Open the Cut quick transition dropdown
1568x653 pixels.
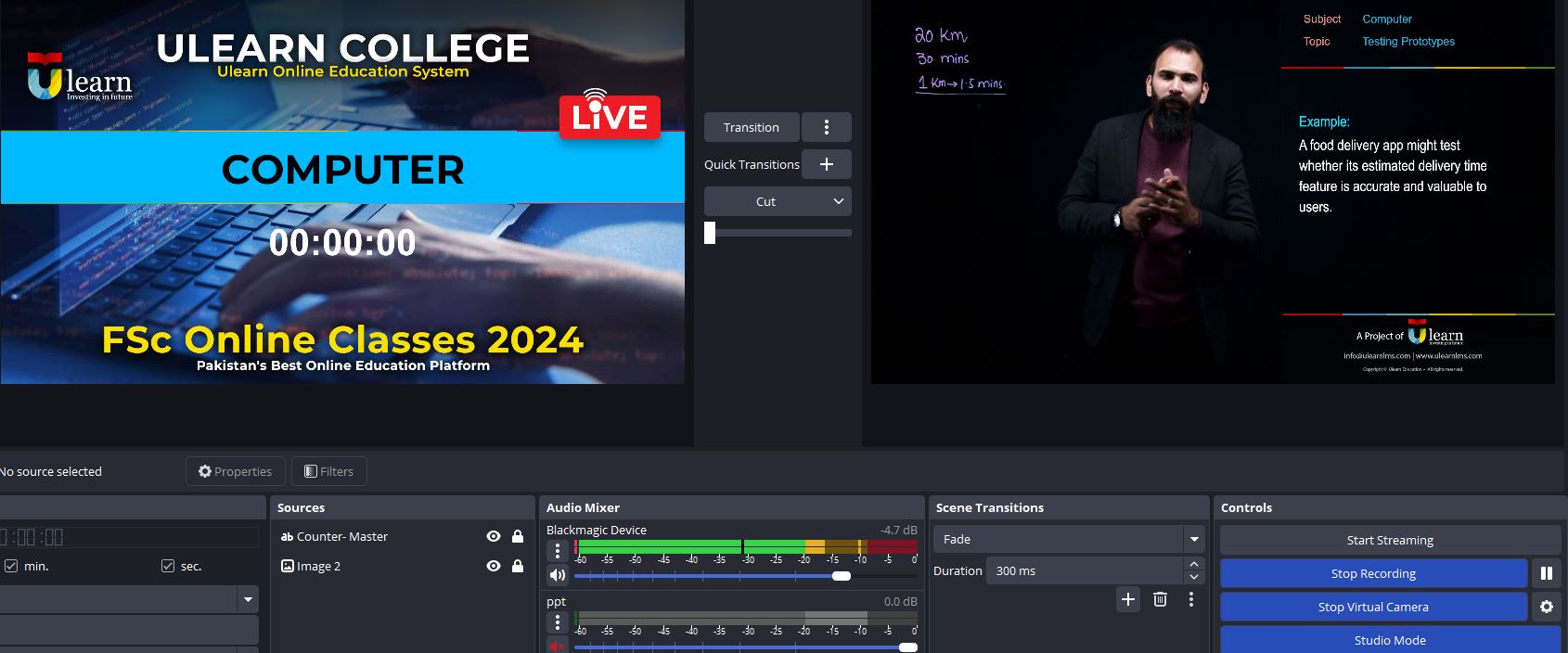[x=778, y=201]
